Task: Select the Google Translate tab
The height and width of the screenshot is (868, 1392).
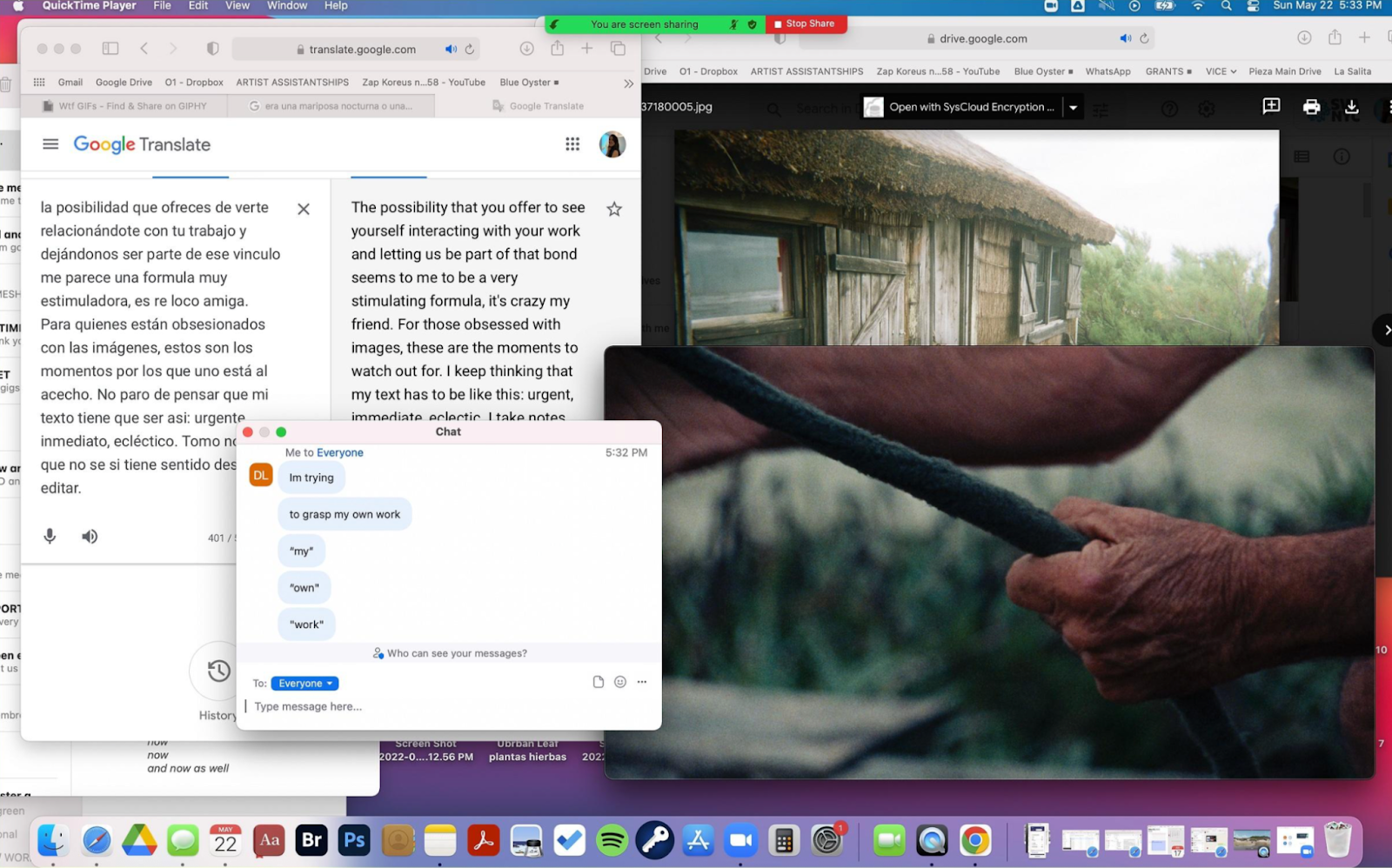Action: (x=538, y=106)
